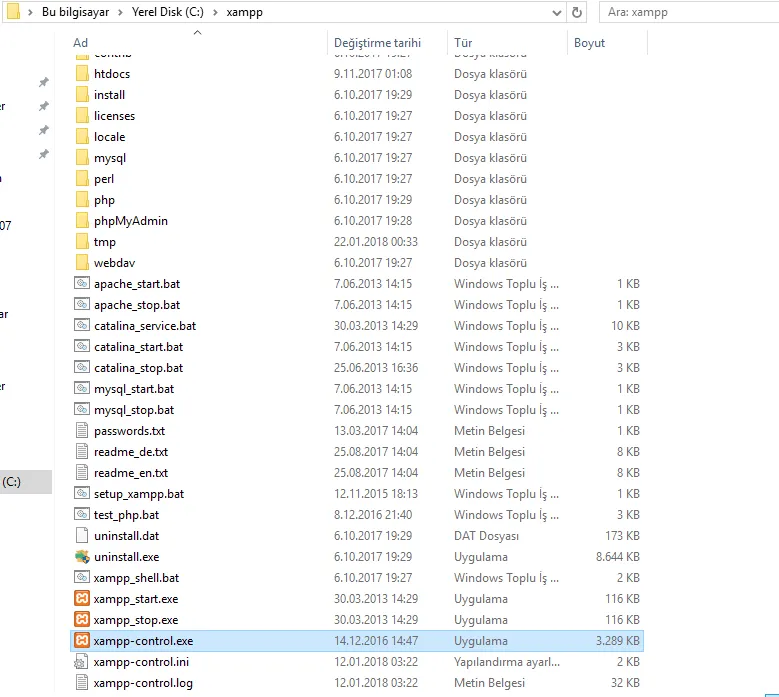Click the mysql_start.bat file icon
Image resolution: width=779 pixels, height=697 pixels.
(82, 388)
